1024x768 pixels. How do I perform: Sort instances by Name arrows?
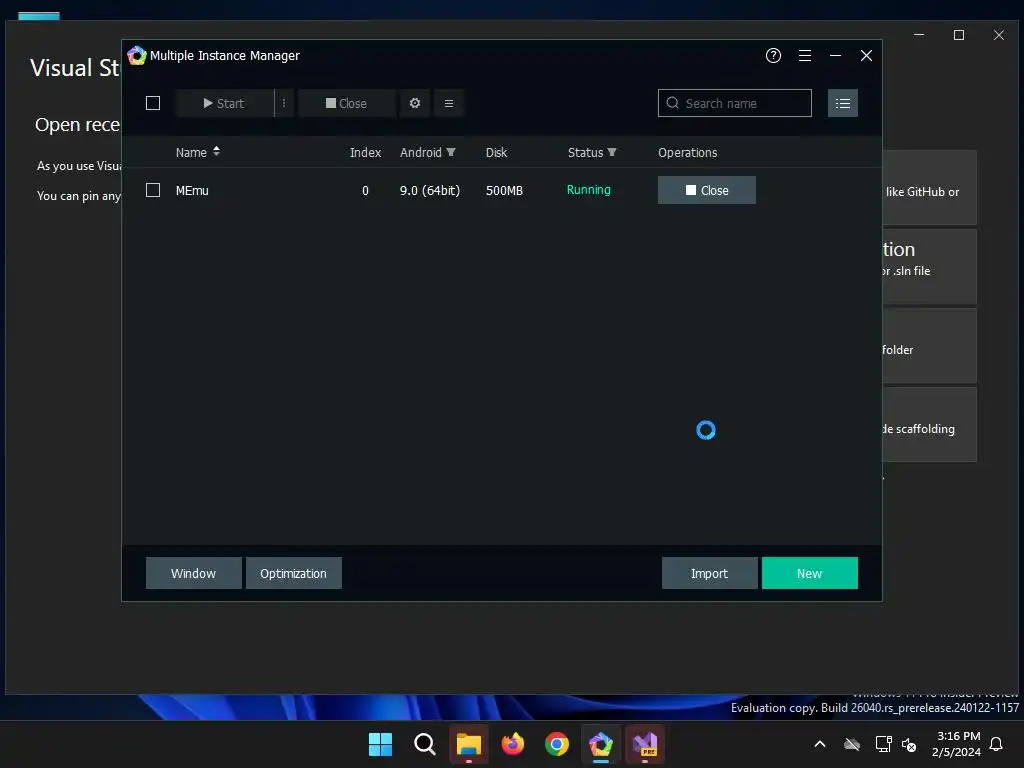[x=216, y=152]
